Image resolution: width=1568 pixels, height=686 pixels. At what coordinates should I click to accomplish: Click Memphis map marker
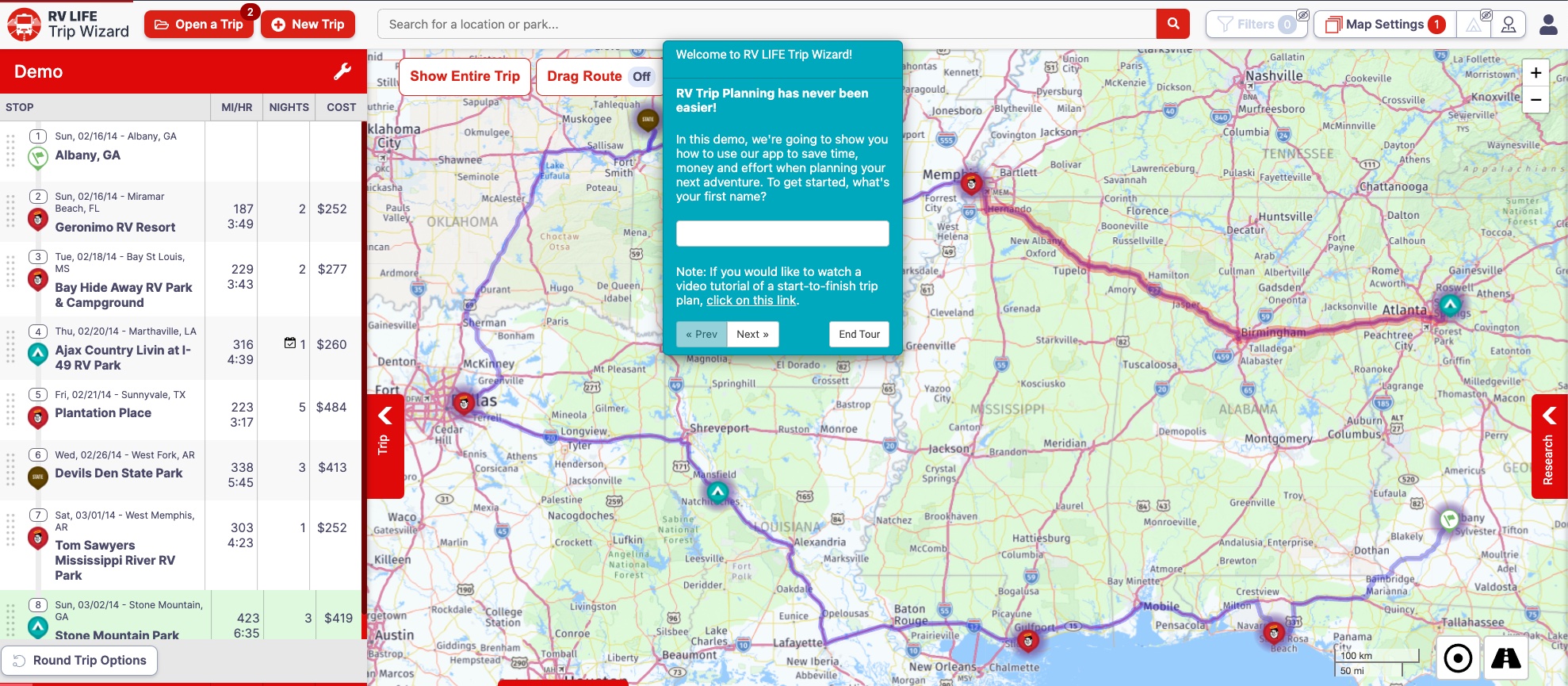click(x=971, y=185)
